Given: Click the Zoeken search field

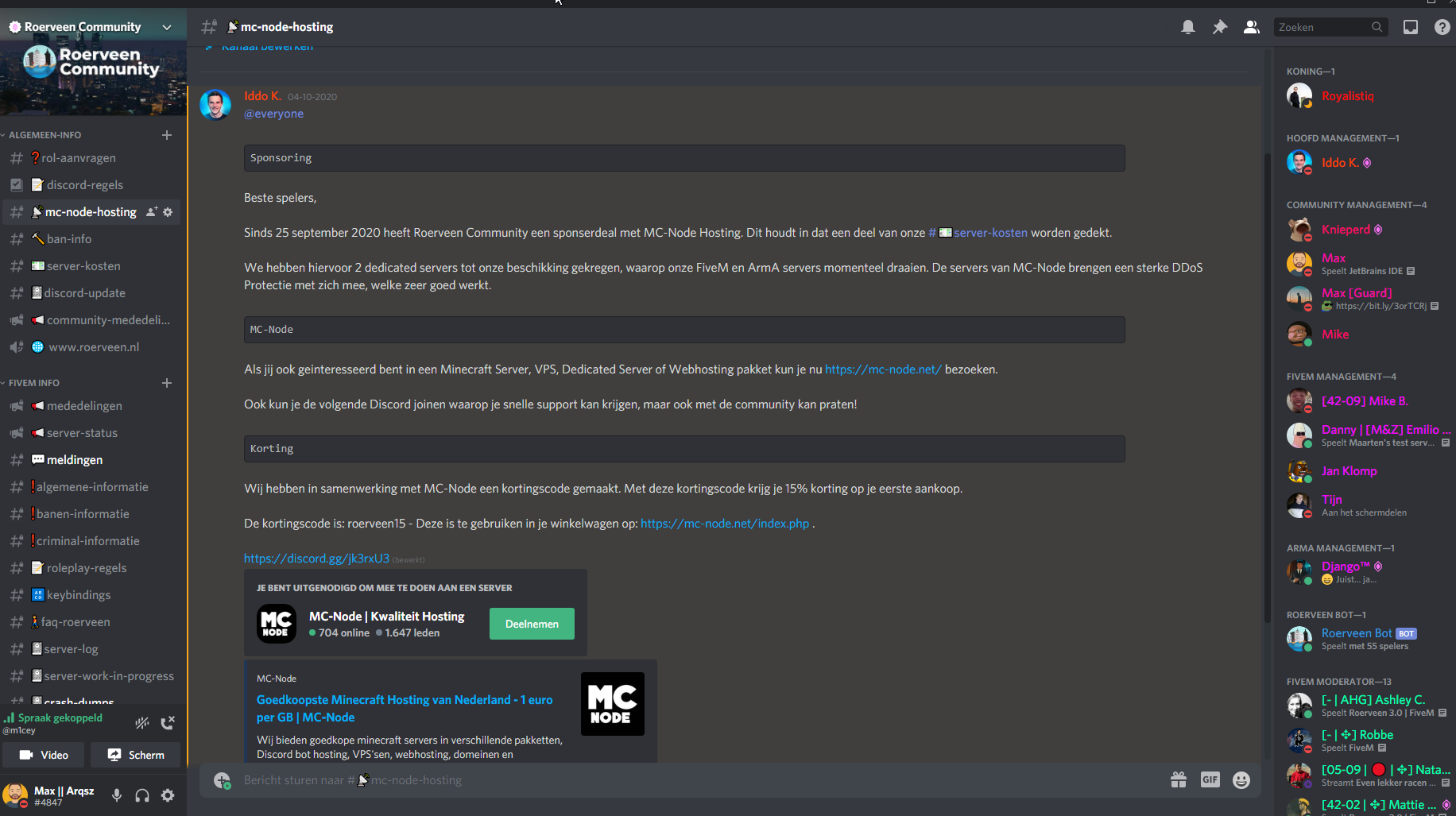Looking at the screenshot, I should click(1323, 27).
